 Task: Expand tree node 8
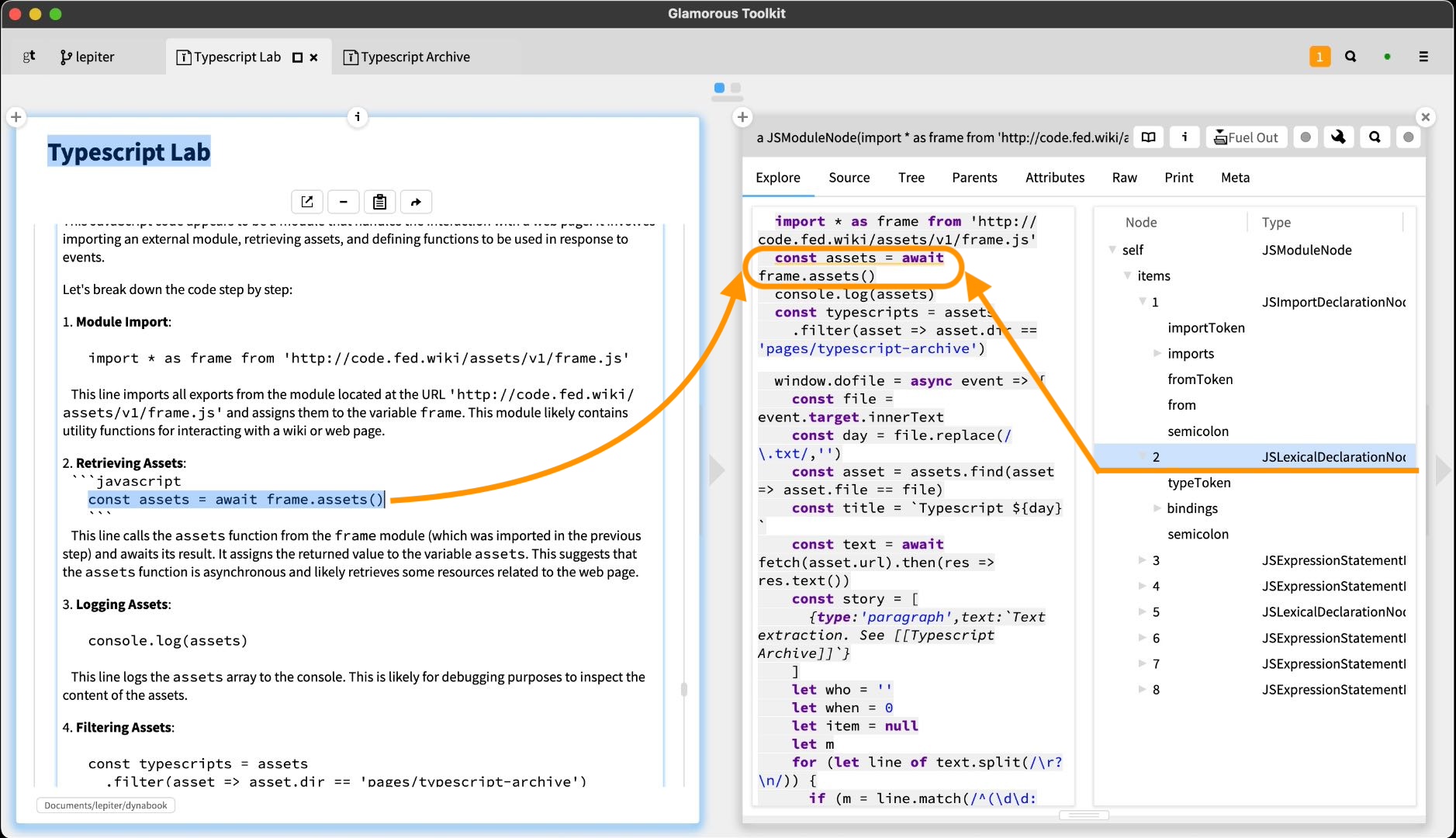coord(1142,689)
